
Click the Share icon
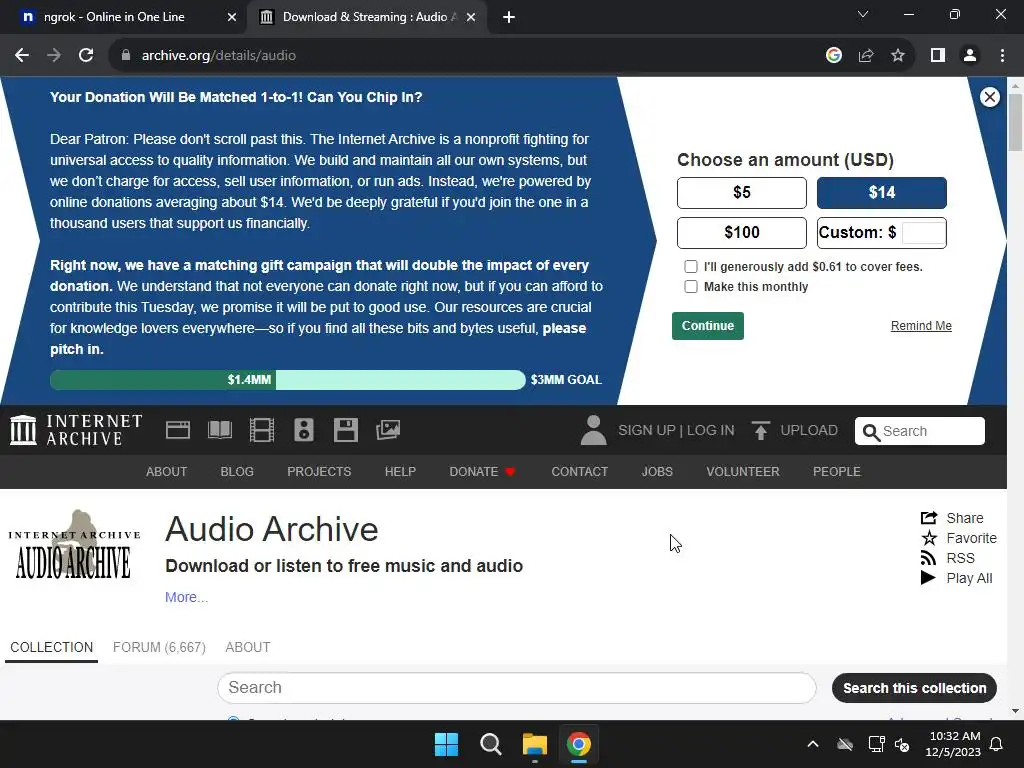coord(929,518)
